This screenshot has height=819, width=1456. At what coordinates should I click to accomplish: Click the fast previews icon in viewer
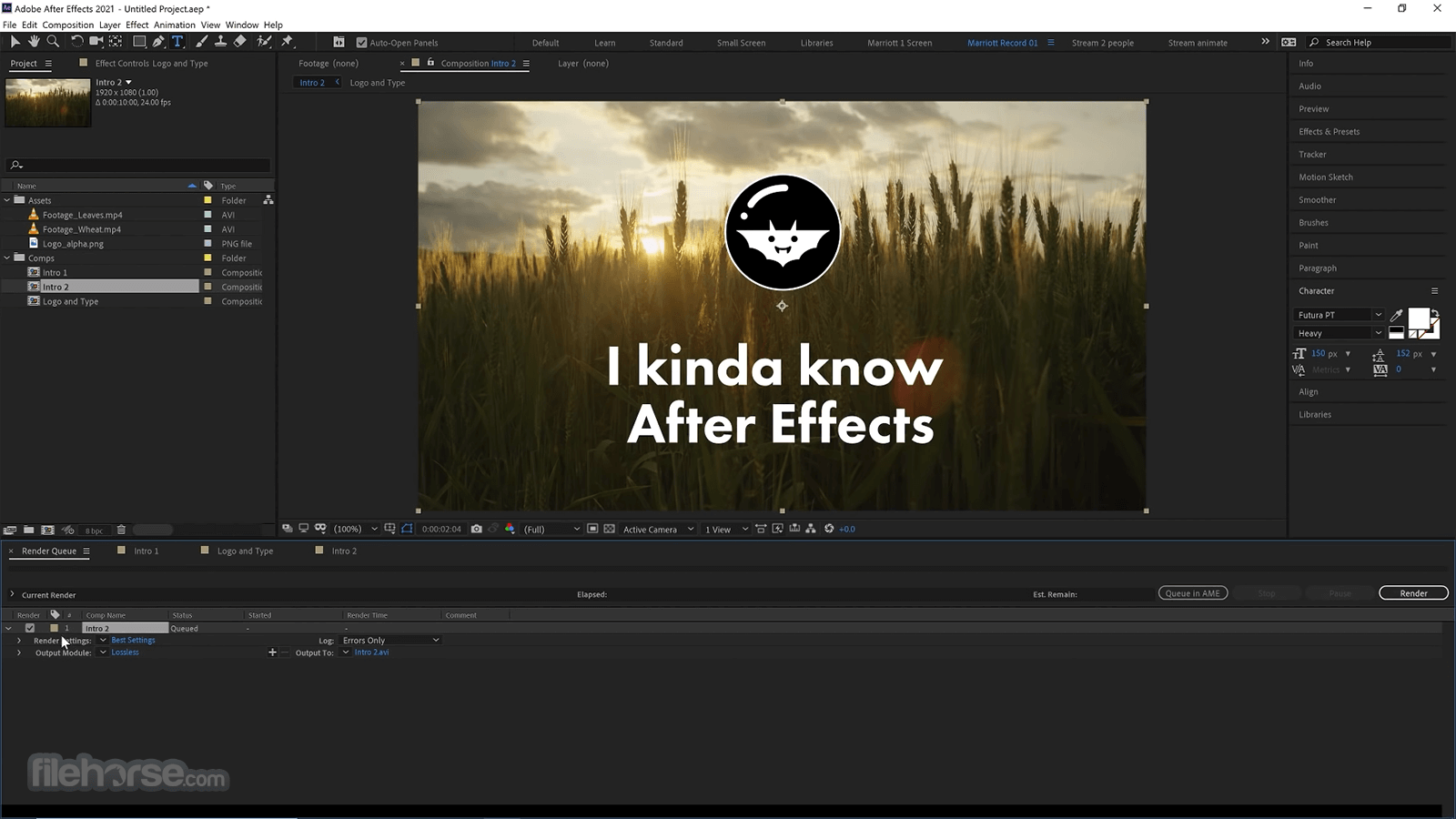click(778, 529)
